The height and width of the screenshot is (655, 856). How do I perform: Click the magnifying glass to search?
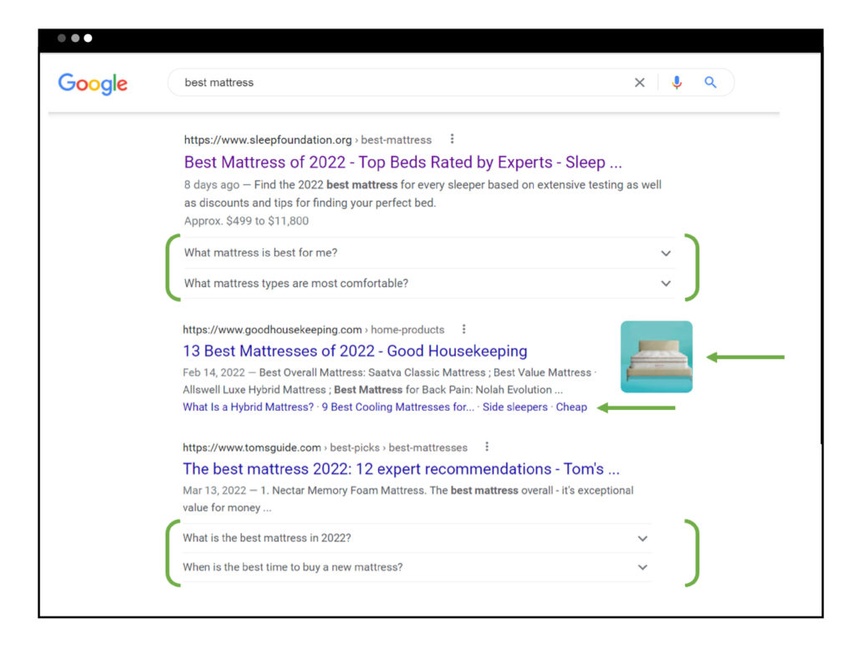coord(710,82)
